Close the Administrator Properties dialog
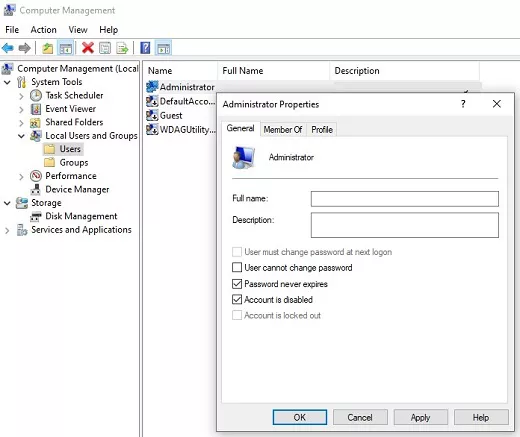This screenshot has width=520, height=437. coord(497,104)
